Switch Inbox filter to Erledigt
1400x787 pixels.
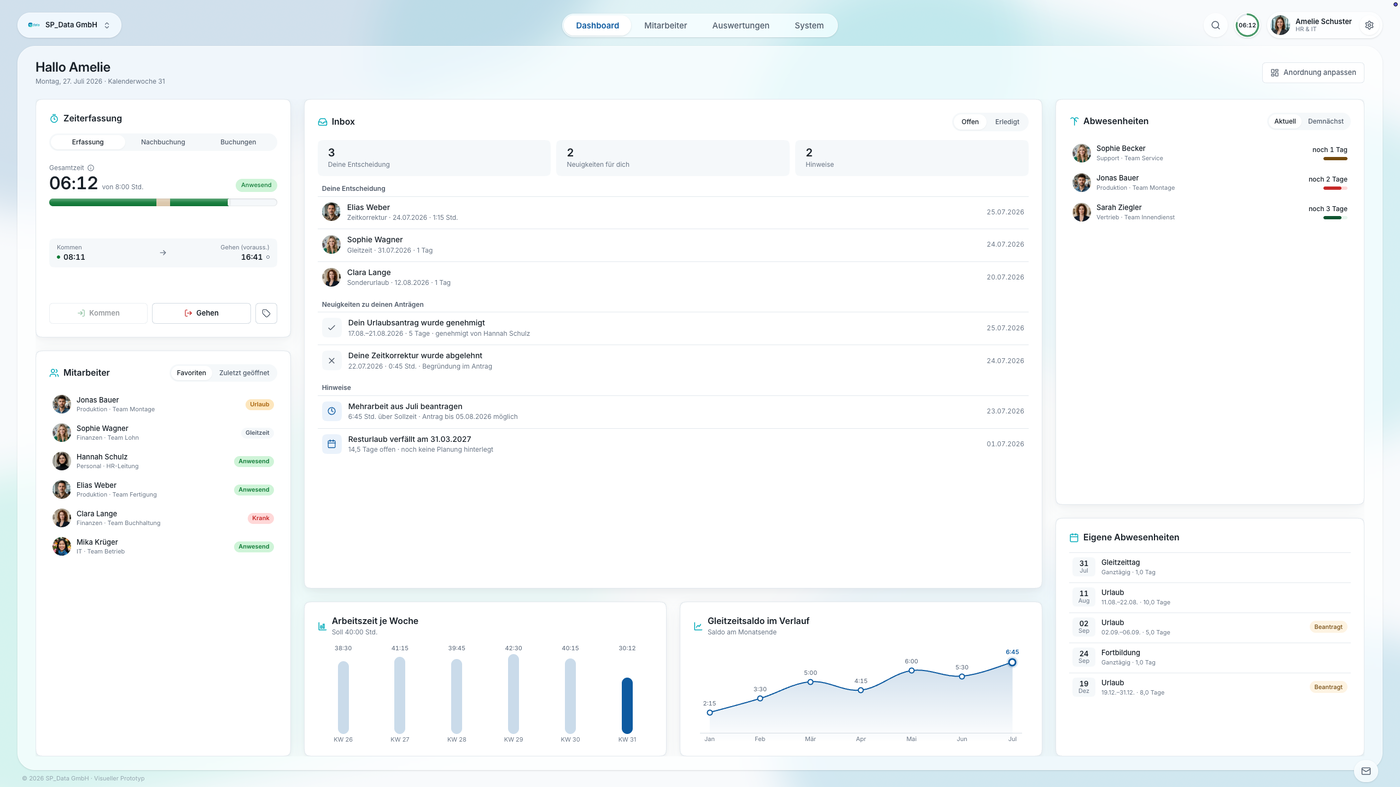1007,122
